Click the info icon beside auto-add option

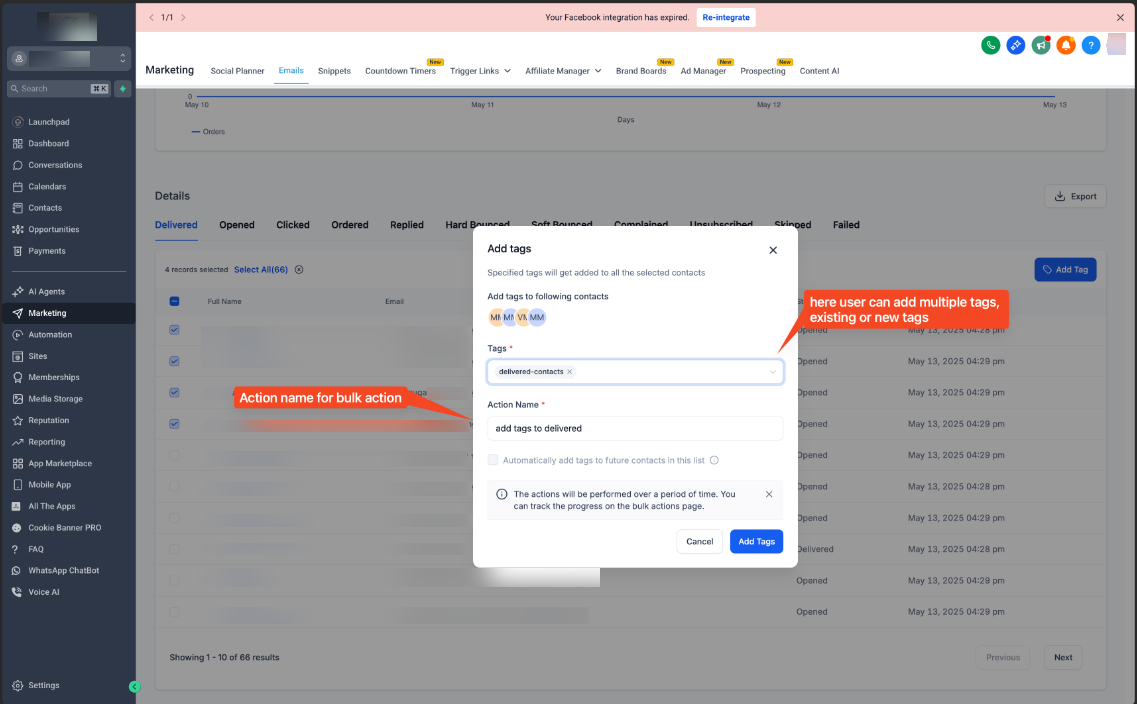[x=714, y=460]
